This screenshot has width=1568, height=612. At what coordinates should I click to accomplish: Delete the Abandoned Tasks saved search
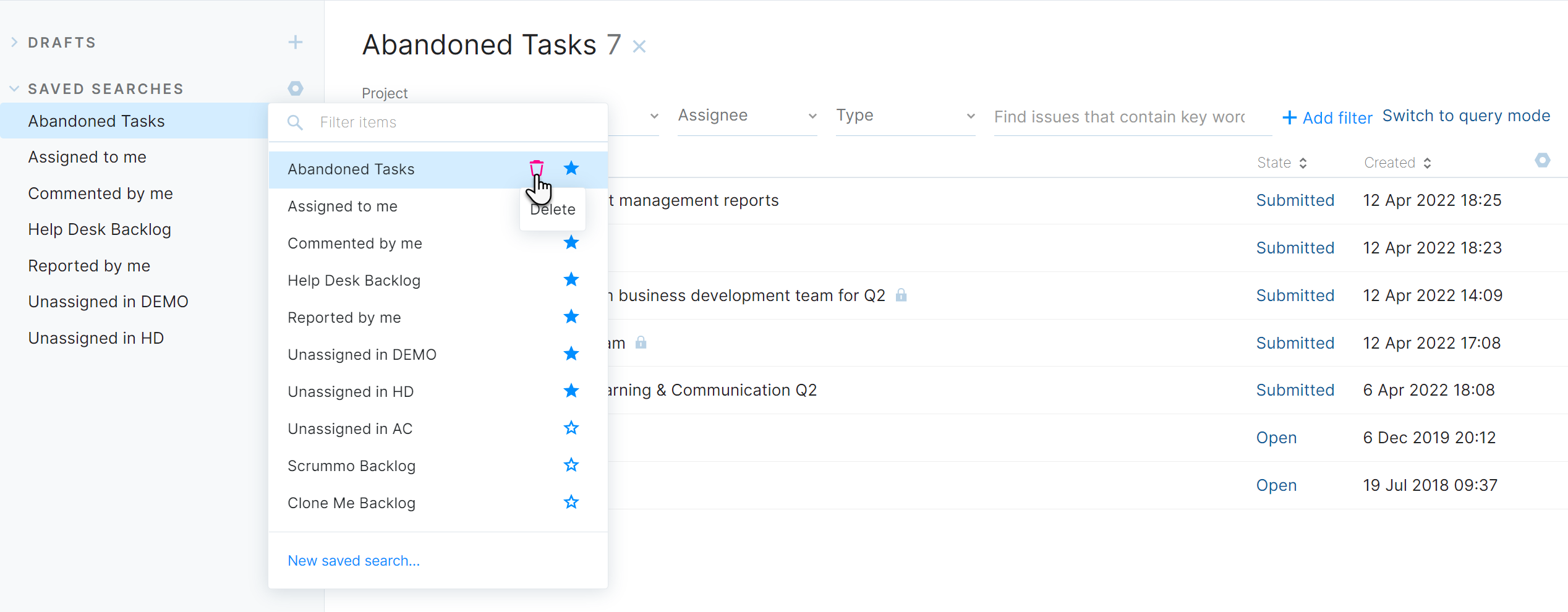coord(536,168)
